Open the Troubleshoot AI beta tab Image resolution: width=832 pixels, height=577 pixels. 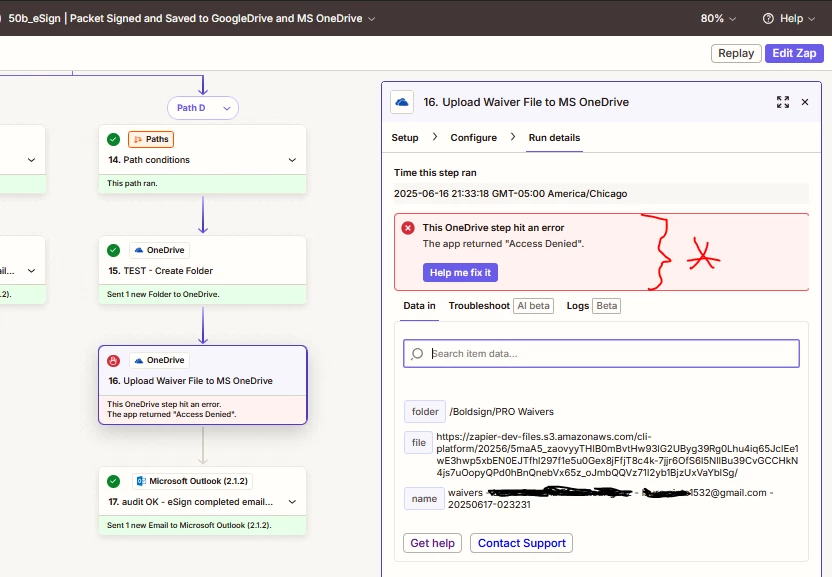[x=501, y=306]
